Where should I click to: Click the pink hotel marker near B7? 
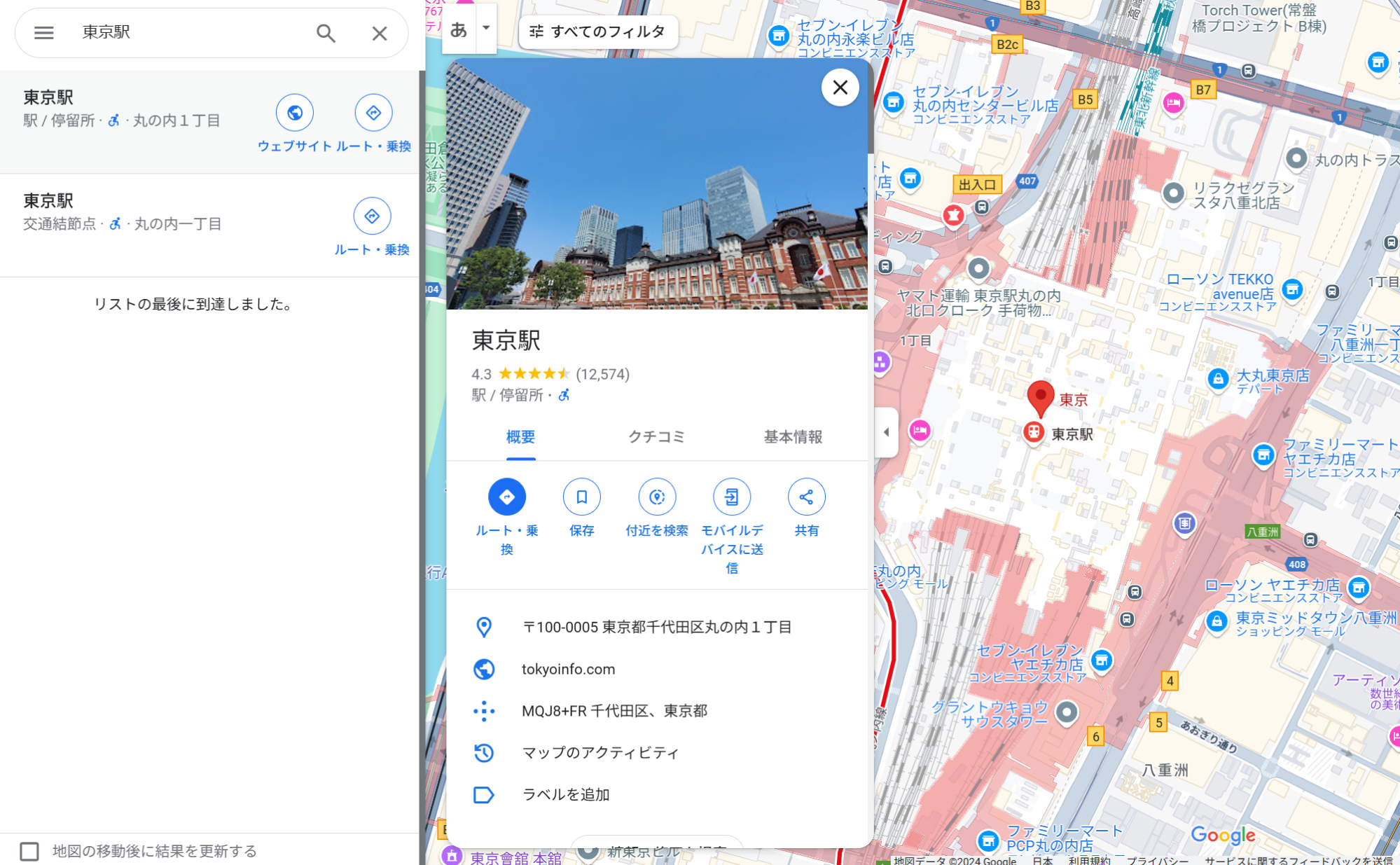point(1173,104)
